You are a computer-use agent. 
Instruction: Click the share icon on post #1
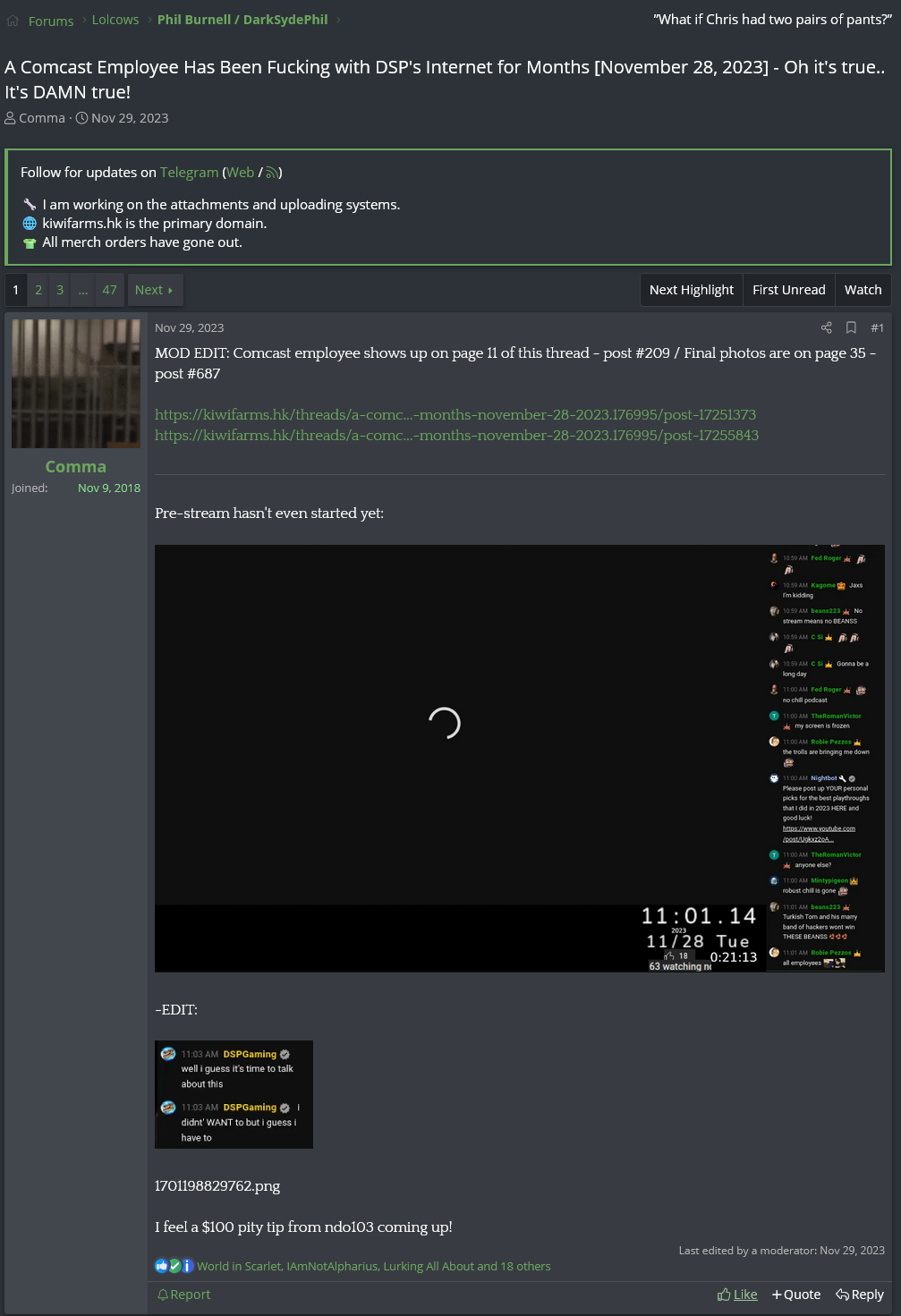click(x=826, y=328)
